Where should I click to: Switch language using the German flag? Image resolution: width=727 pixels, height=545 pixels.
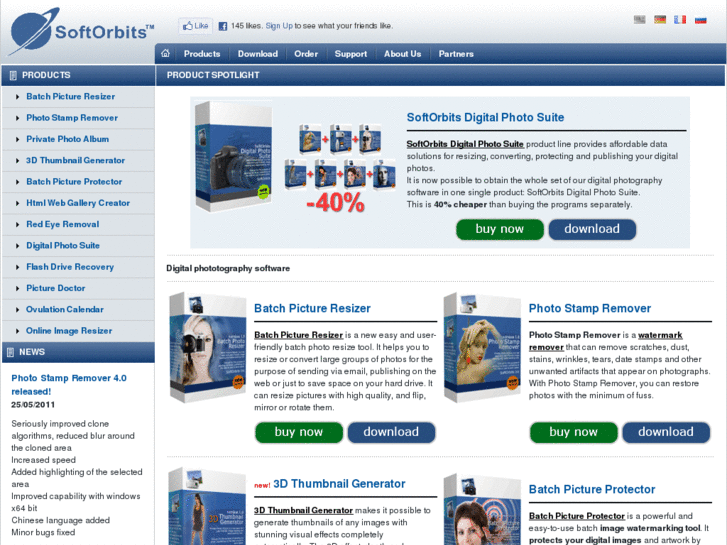coord(660,19)
